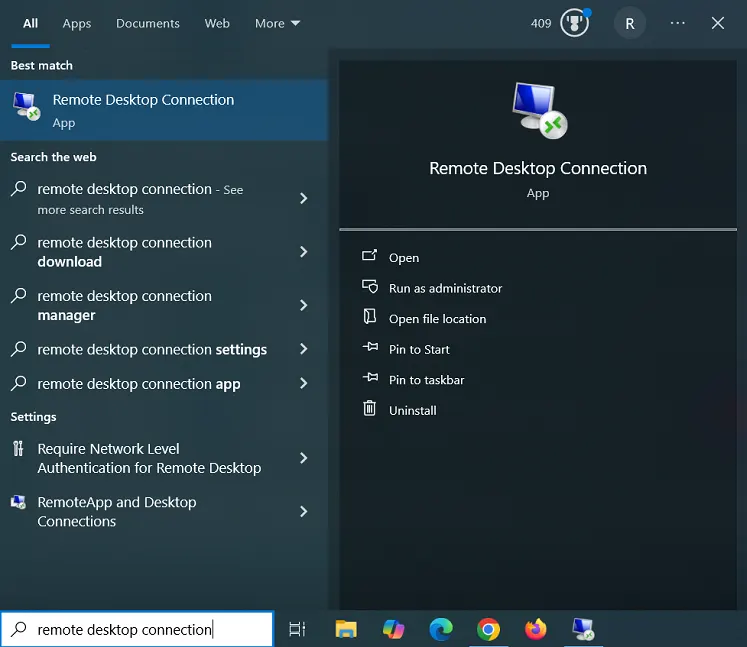Choose Uninstall for Remote Desktop Connection
The height and width of the screenshot is (647, 747).
point(413,410)
